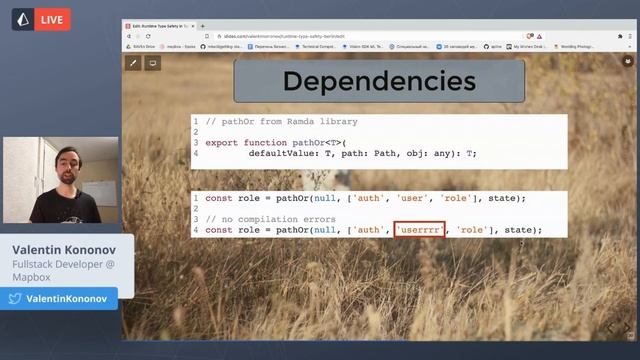Open the first Drive bookmark

click(141, 47)
